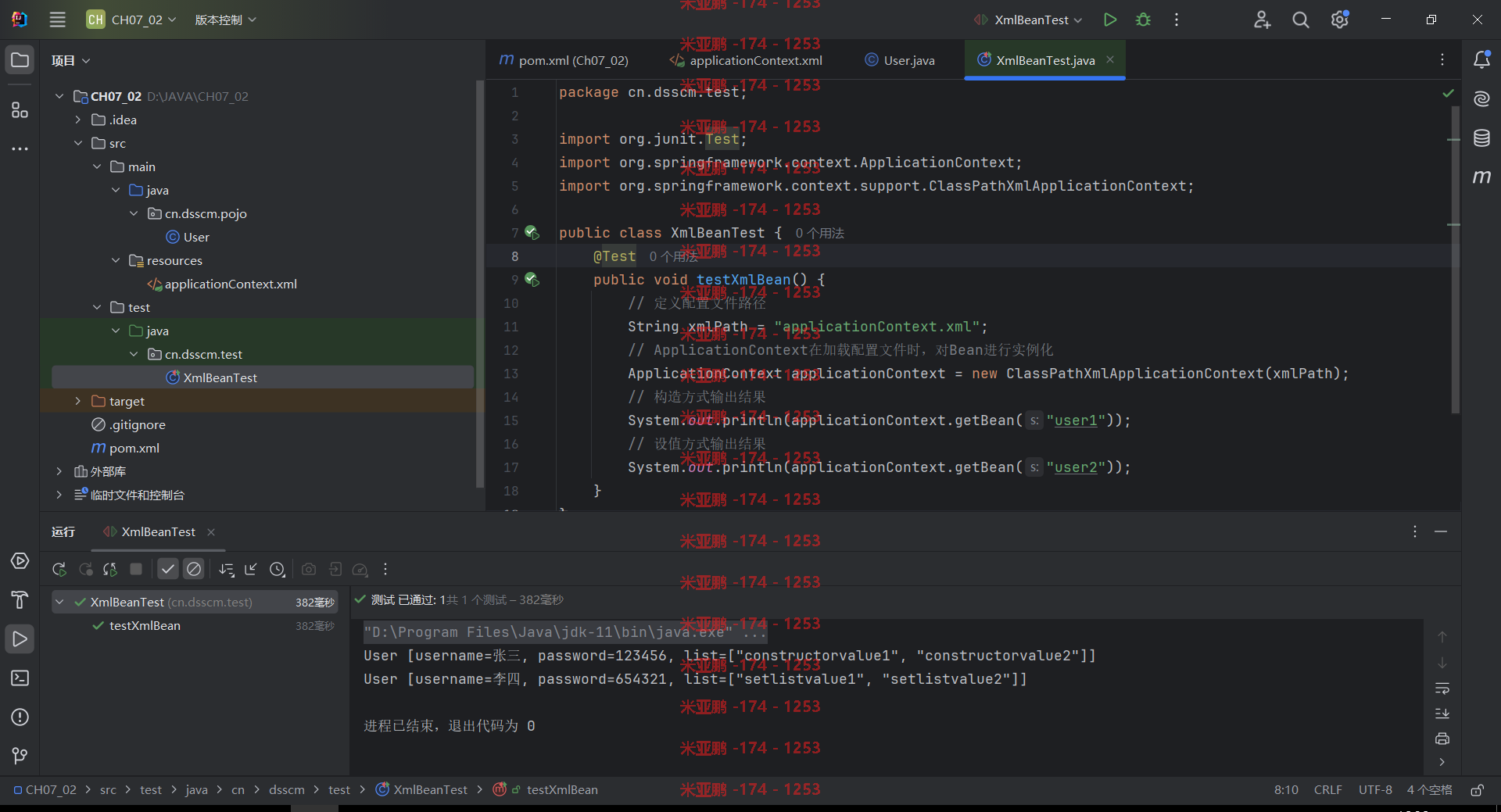Open the Git tool window icon

click(20, 756)
